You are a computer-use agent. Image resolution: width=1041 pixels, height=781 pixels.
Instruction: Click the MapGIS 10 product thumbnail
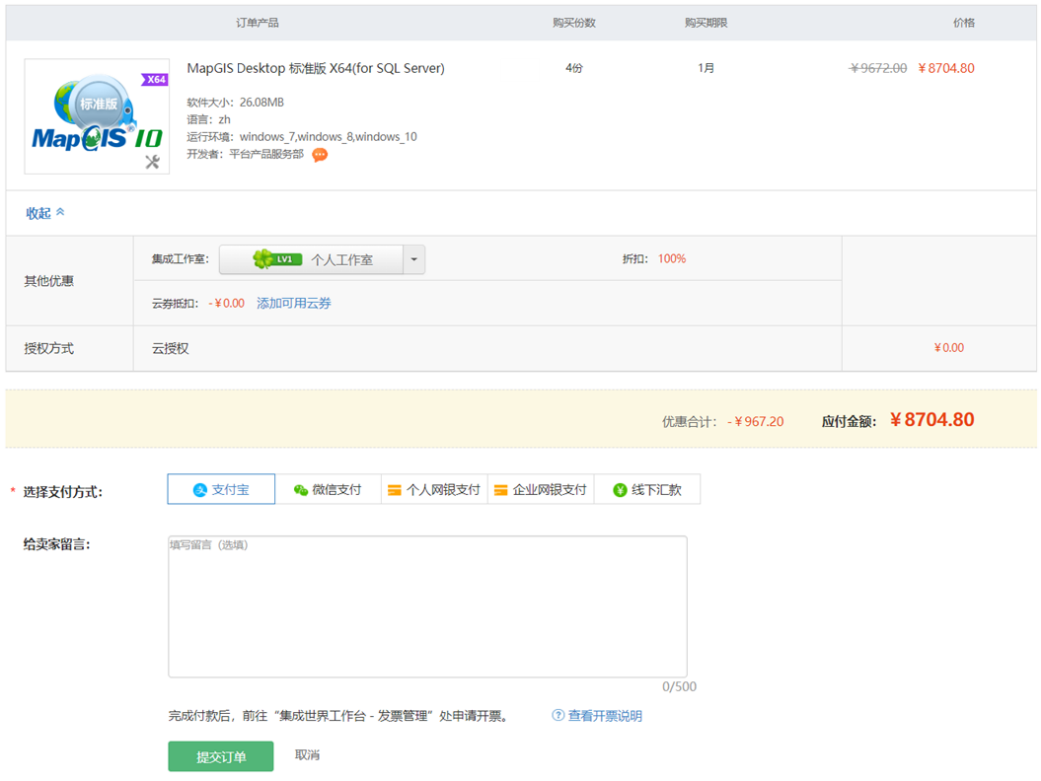click(x=97, y=116)
